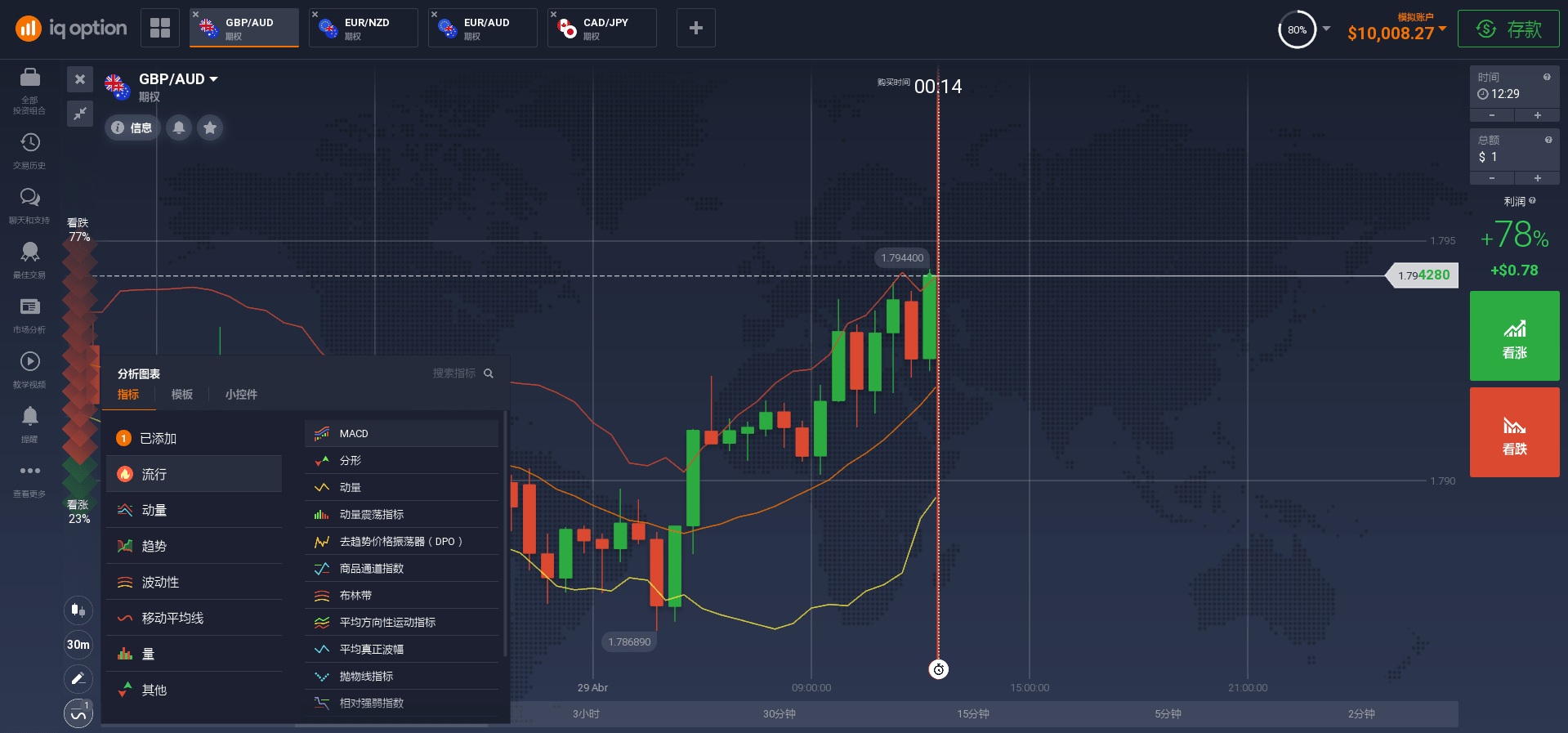Click the star favorite icon
The width and height of the screenshot is (1568, 733).
[x=210, y=127]
